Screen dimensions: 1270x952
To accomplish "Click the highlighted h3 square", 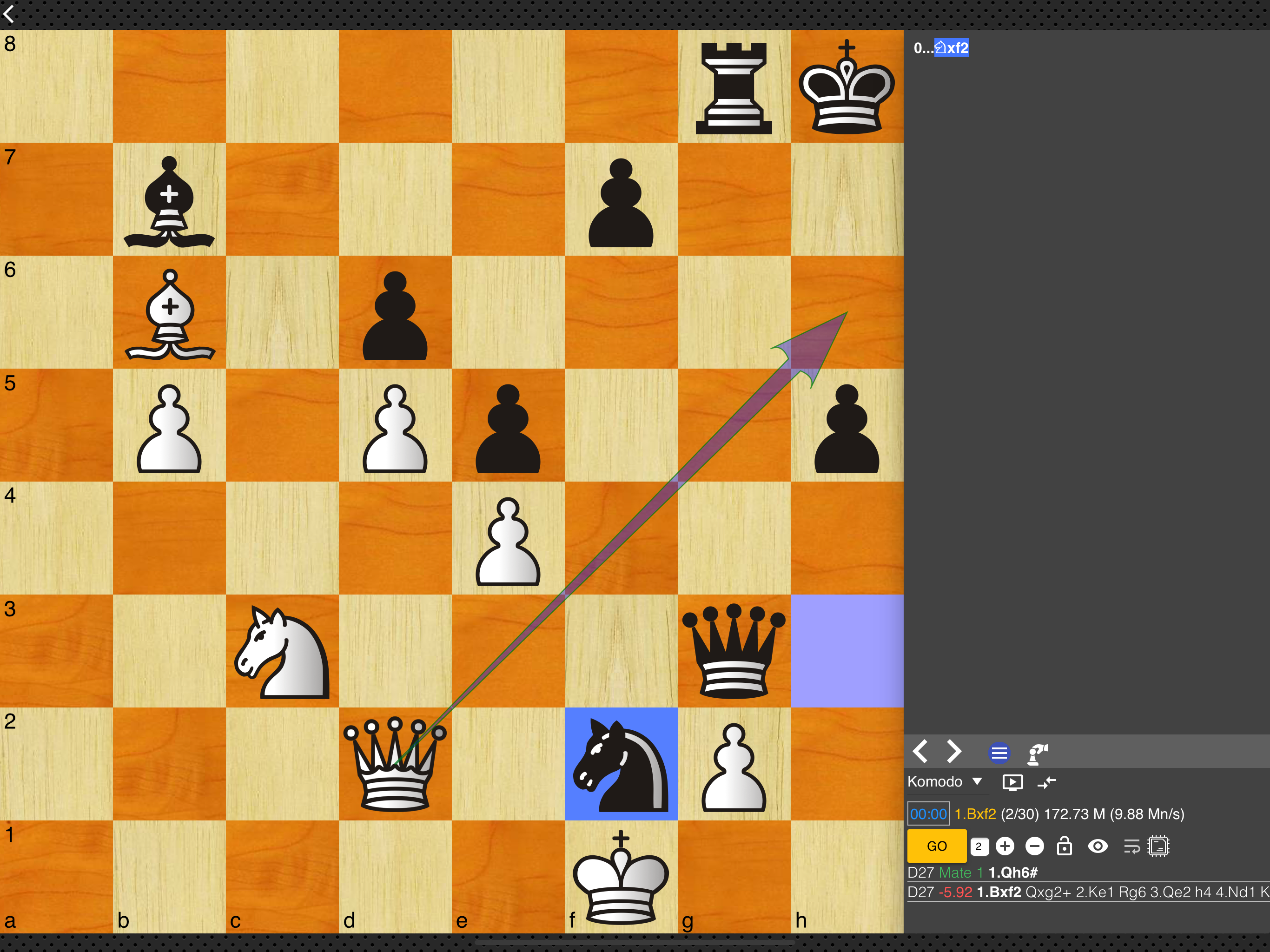I will (x=847, y=651).
